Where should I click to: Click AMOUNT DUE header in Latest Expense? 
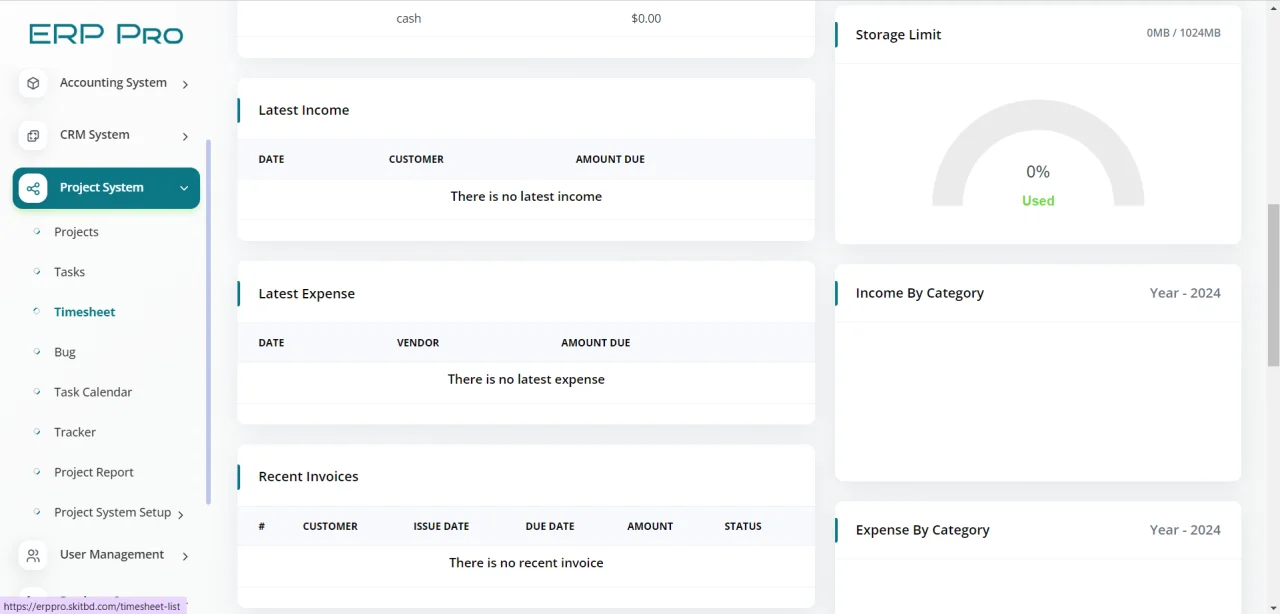(596, 343)
